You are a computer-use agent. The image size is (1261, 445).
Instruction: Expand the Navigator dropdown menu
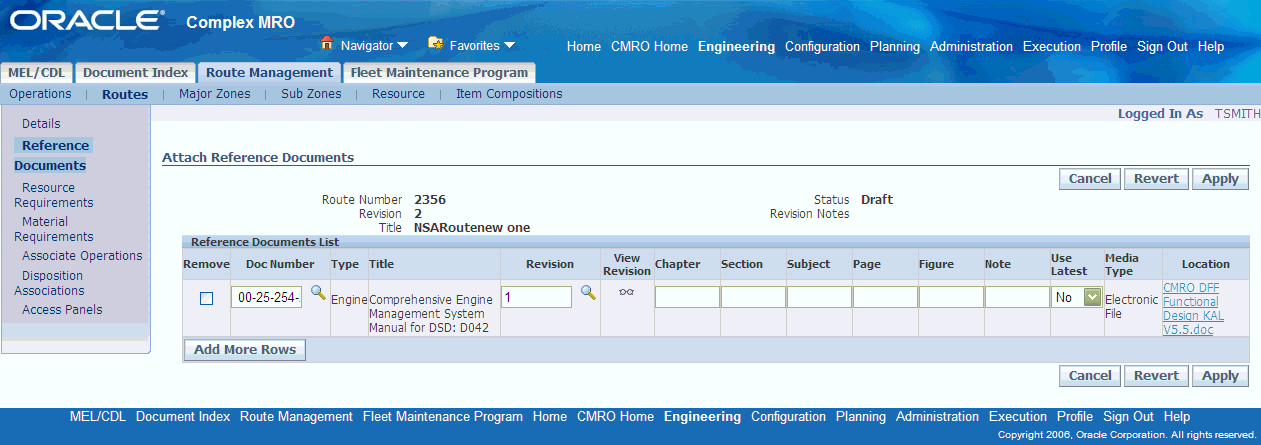point(402,45)
